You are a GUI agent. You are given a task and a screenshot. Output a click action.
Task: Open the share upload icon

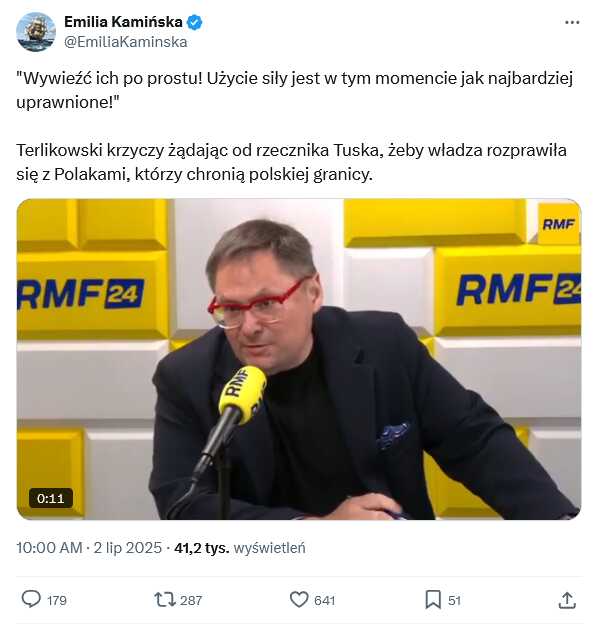567,600
